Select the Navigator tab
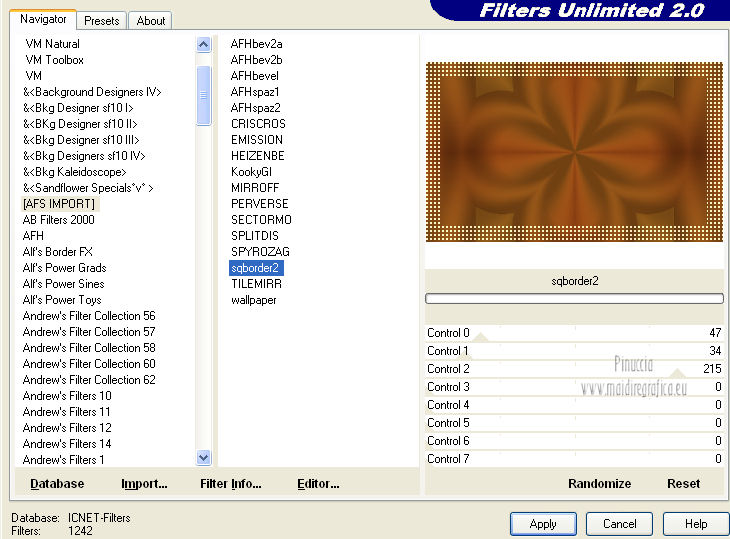This screenshot has width=730, height=539. point(43,19)
